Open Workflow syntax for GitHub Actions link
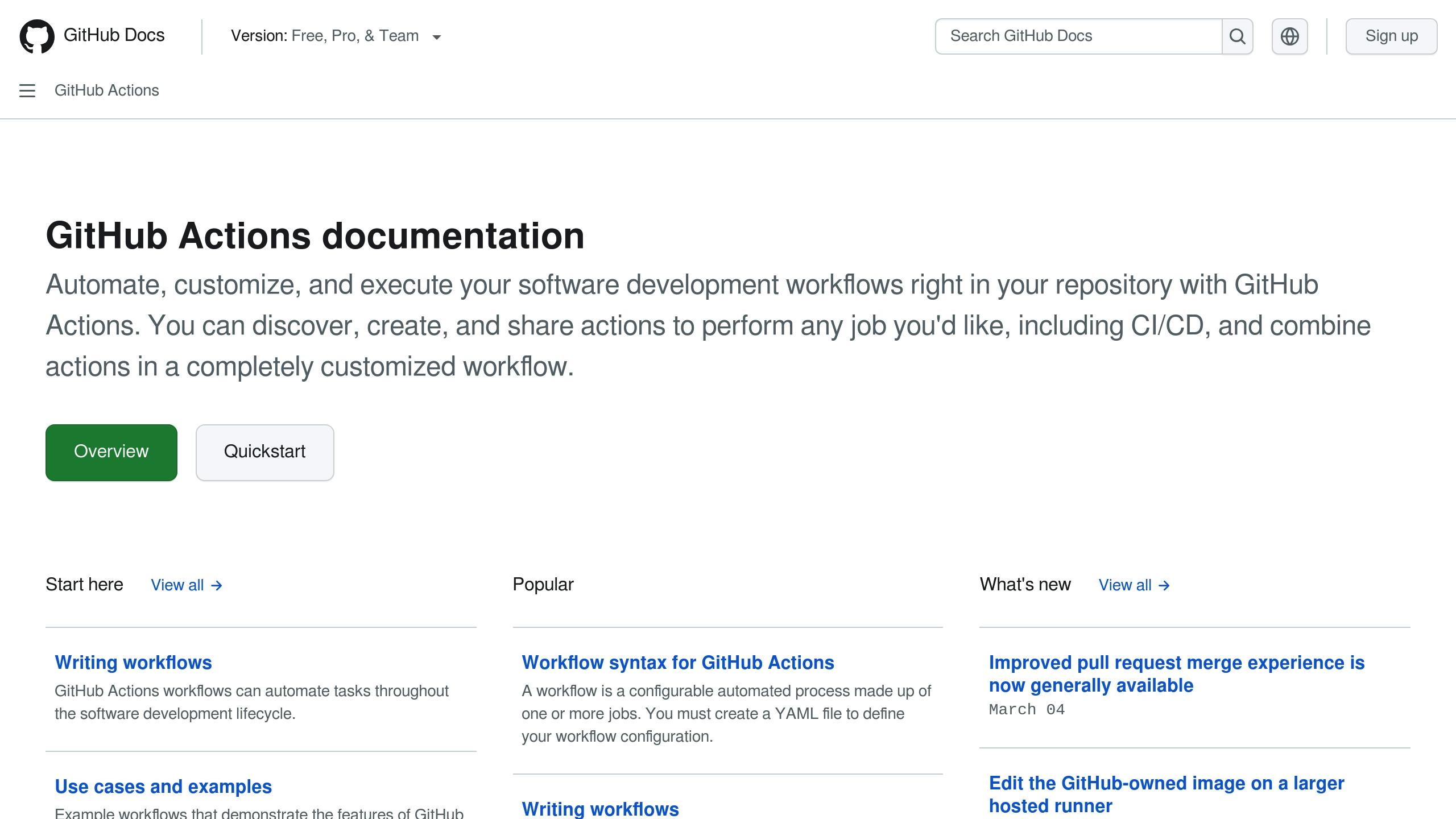 (x=678, y=661)
